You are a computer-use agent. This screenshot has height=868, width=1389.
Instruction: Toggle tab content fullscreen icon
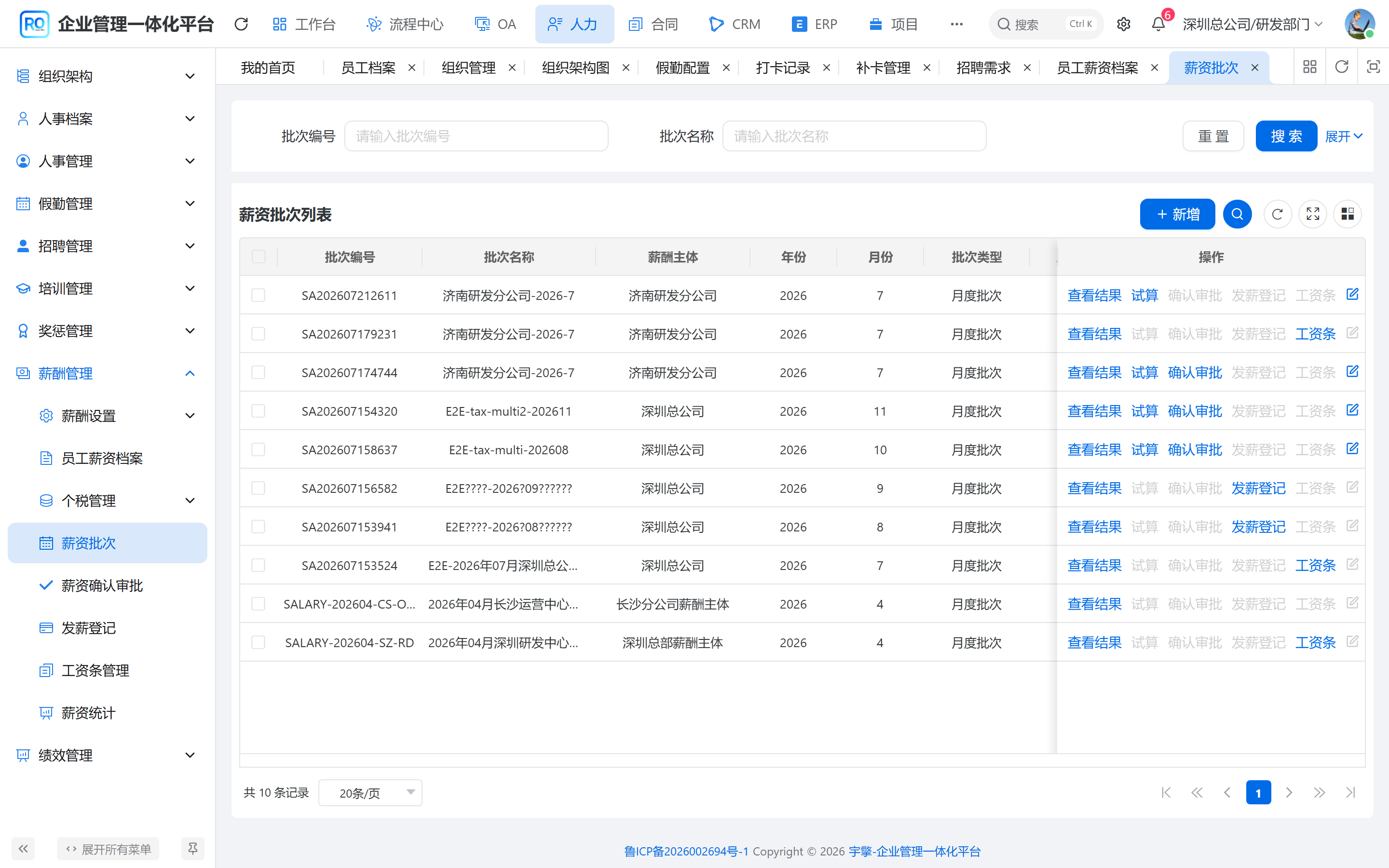pos(1373,67)
